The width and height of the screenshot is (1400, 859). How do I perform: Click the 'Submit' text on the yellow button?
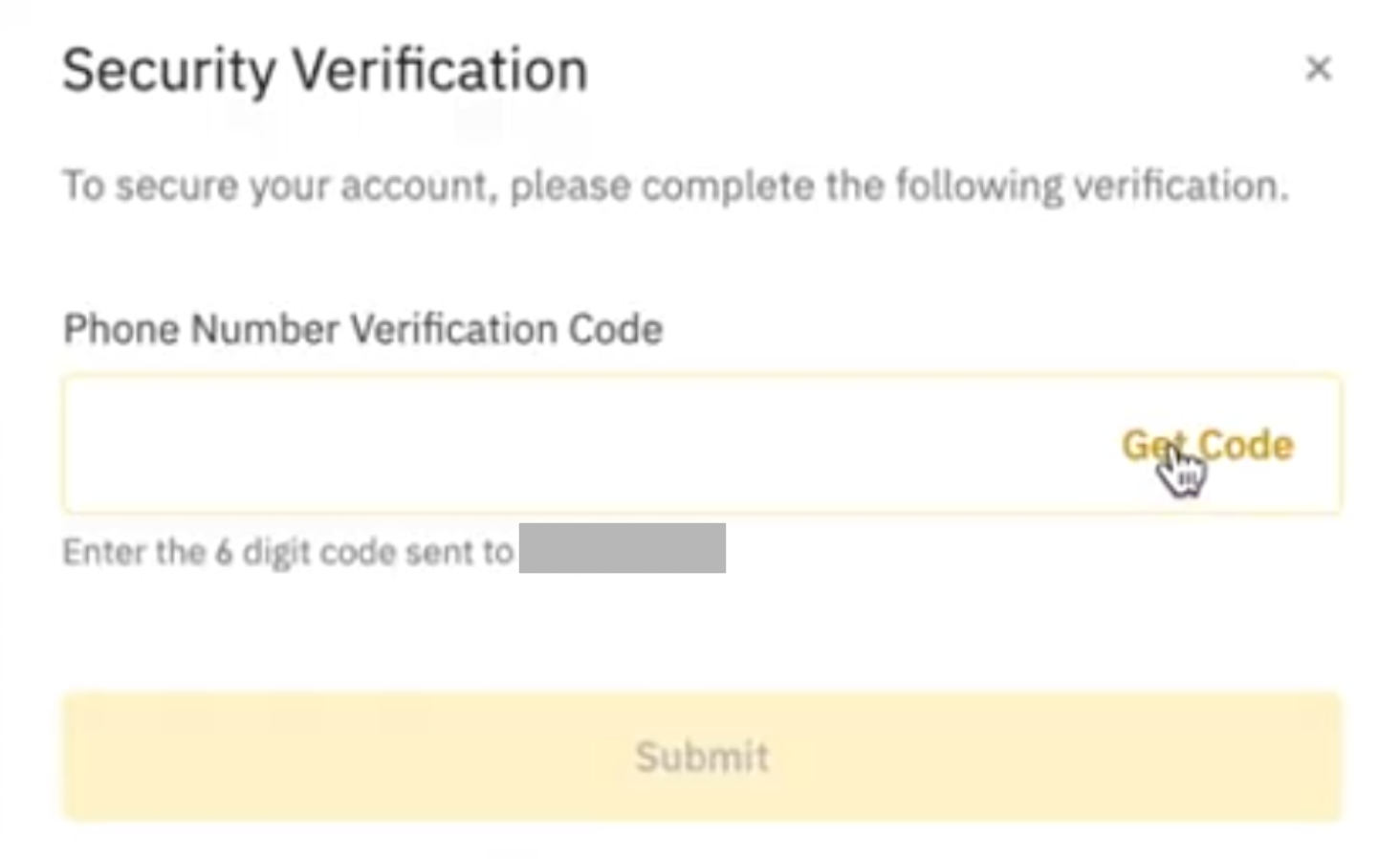pos(702,757)
